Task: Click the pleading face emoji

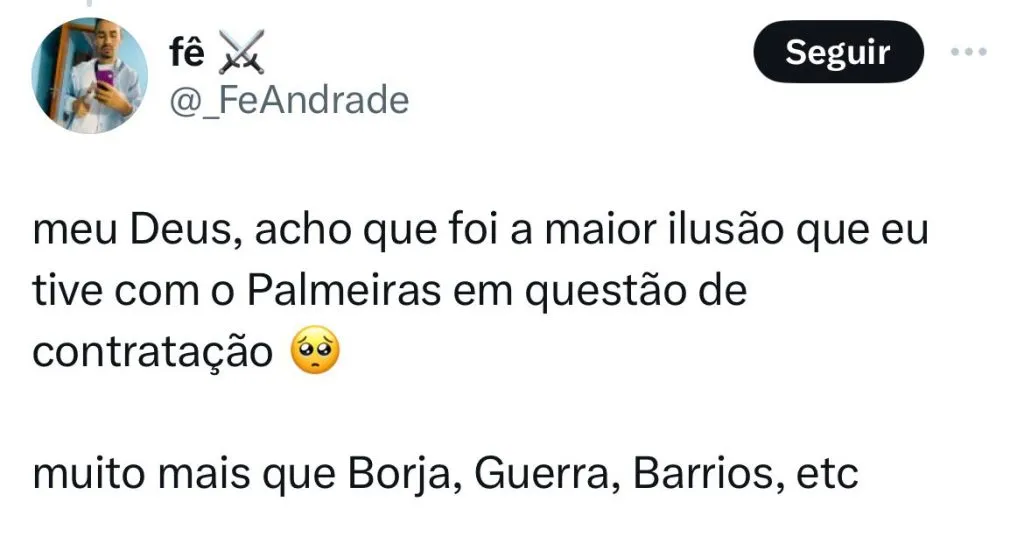Action: click(315, 350)
